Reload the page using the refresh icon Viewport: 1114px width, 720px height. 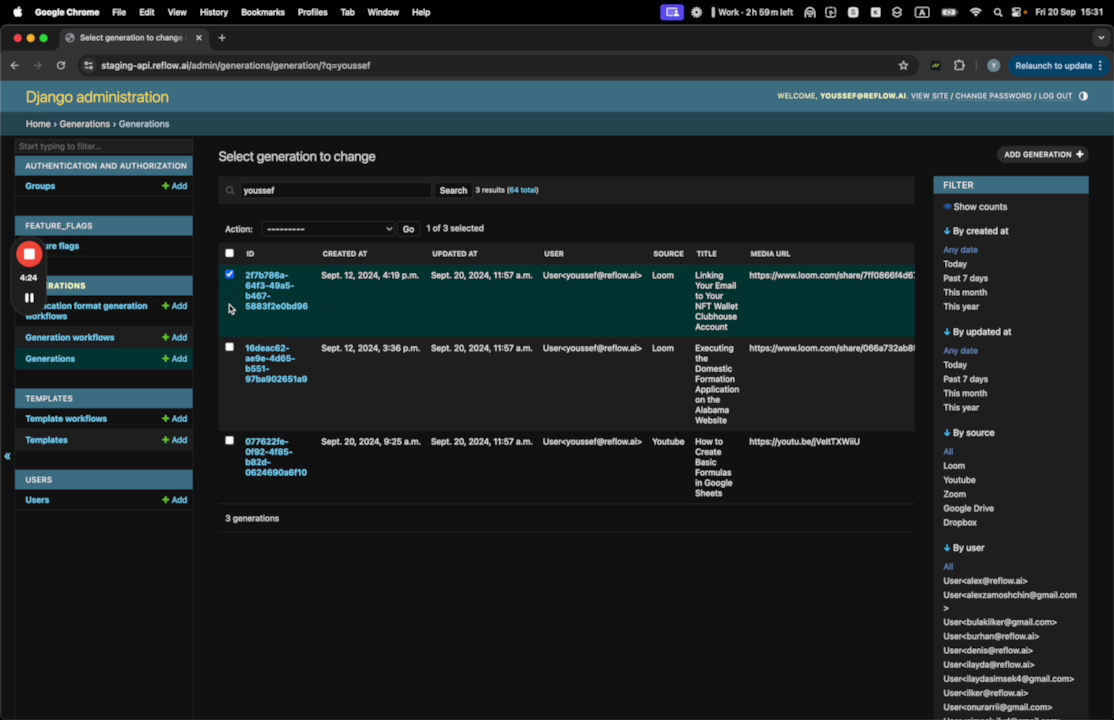(61, 66)
